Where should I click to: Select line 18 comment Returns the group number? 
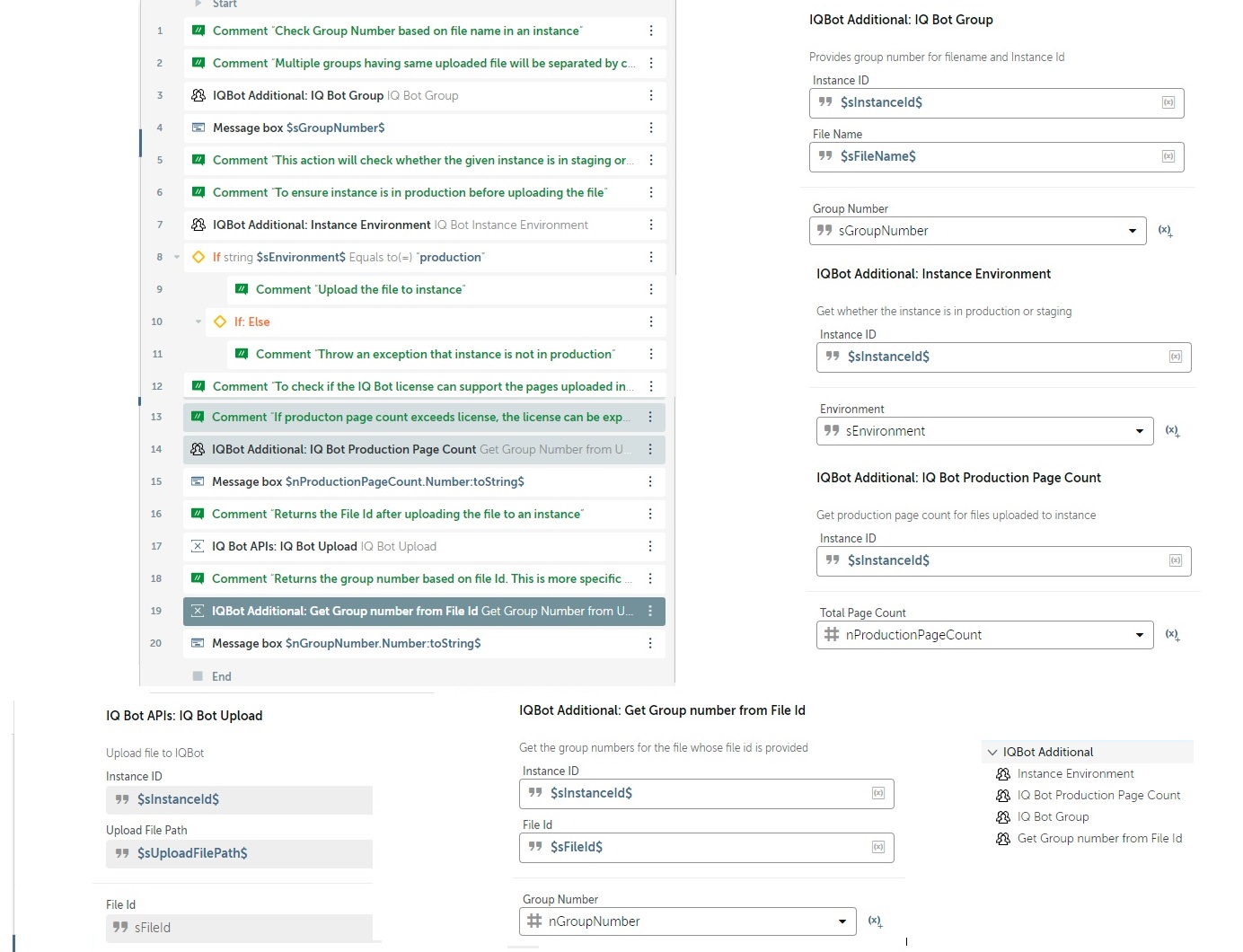click(424, 578)
